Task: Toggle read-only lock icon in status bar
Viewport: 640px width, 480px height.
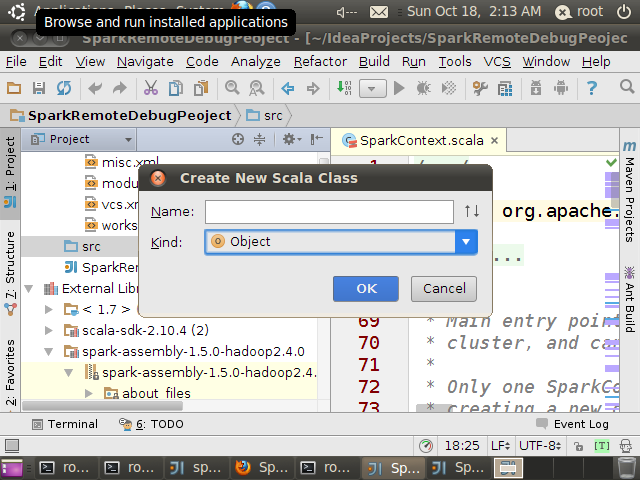Action: (x=578, y=446)
